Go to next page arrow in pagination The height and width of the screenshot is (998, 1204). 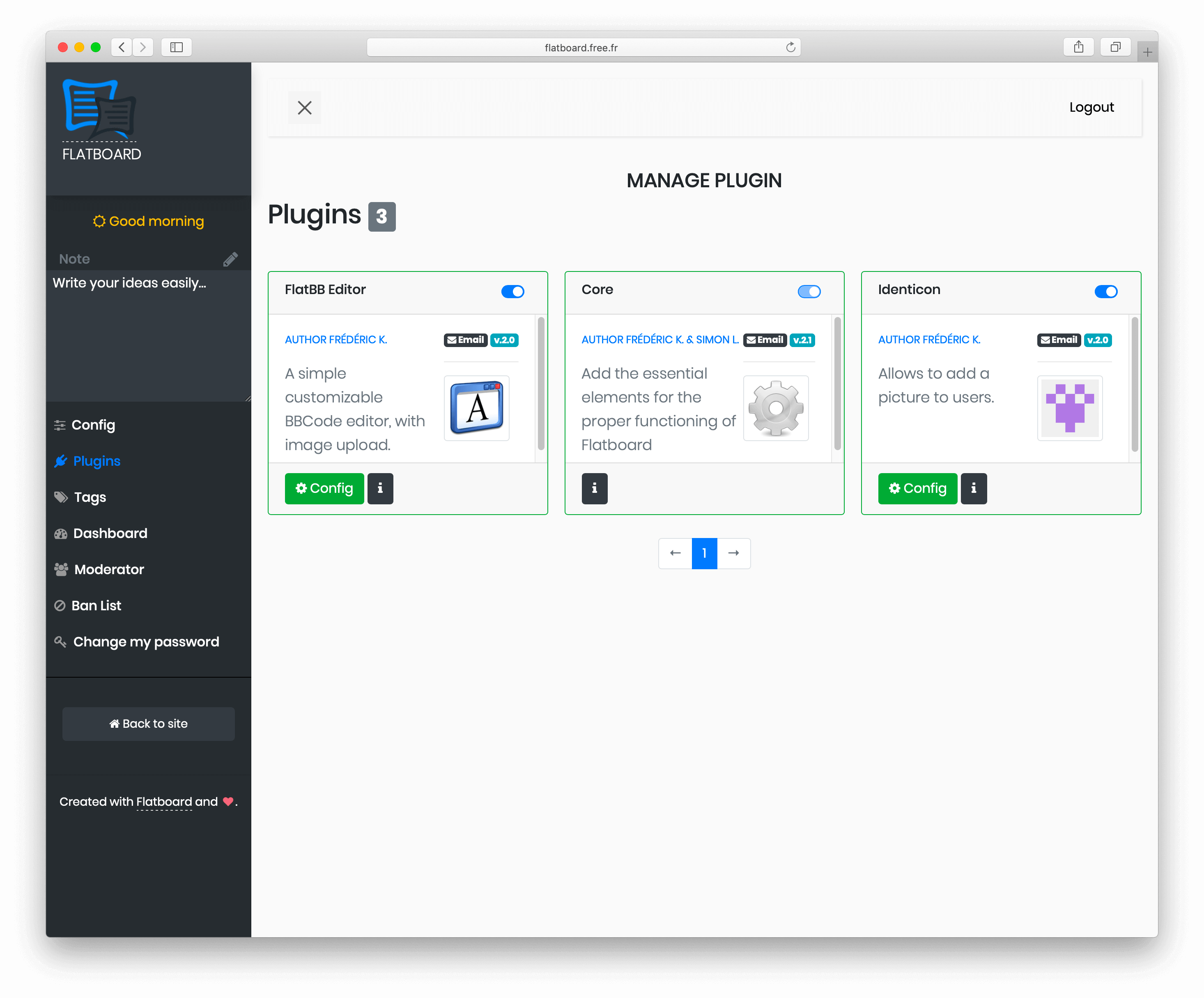(733, 553)
